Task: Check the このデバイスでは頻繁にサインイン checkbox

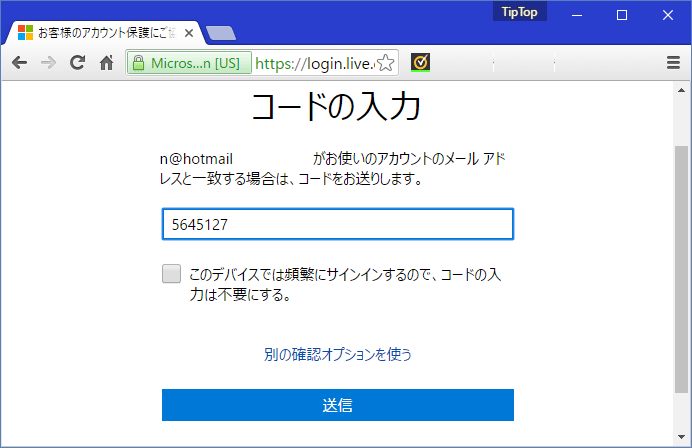Action: tap(171, 274)
